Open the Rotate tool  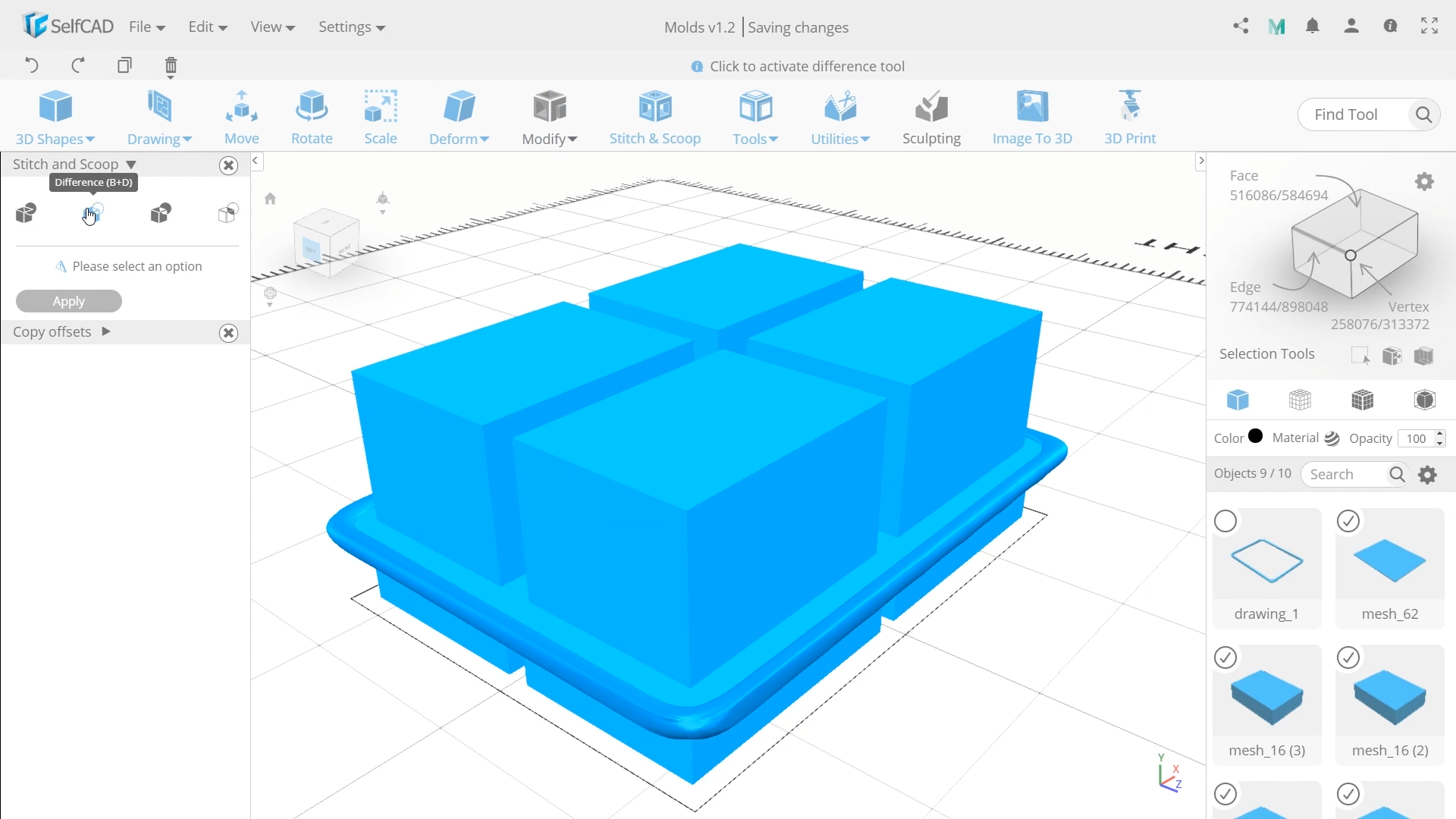pyautogui.click(x=312, y=118)
